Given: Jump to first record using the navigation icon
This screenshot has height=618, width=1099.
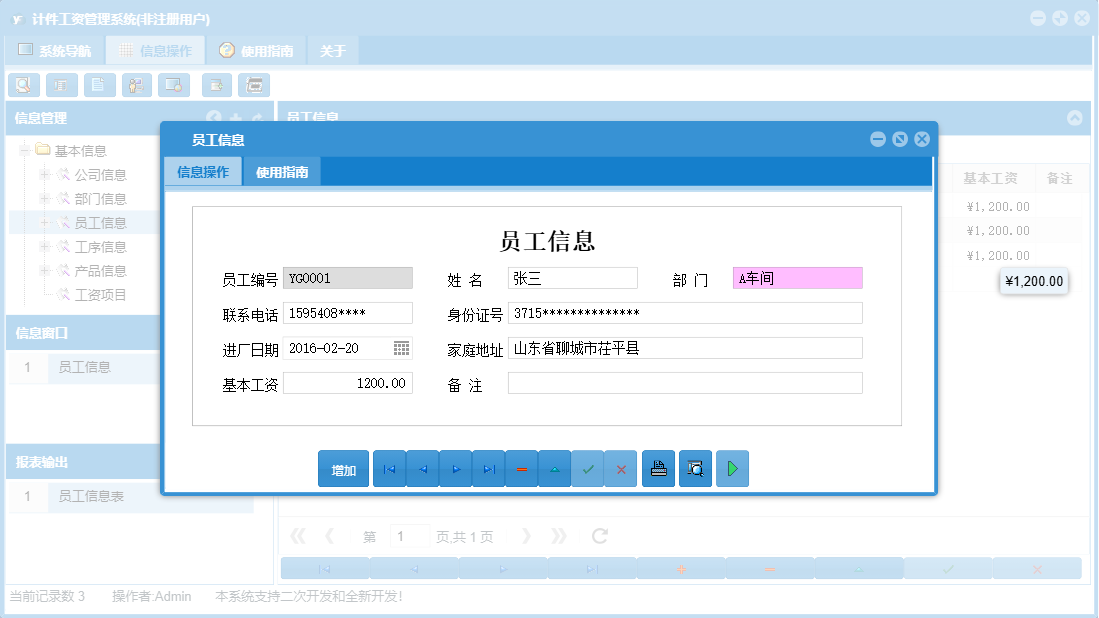Looking at the screenshot, I should point(389,468).
